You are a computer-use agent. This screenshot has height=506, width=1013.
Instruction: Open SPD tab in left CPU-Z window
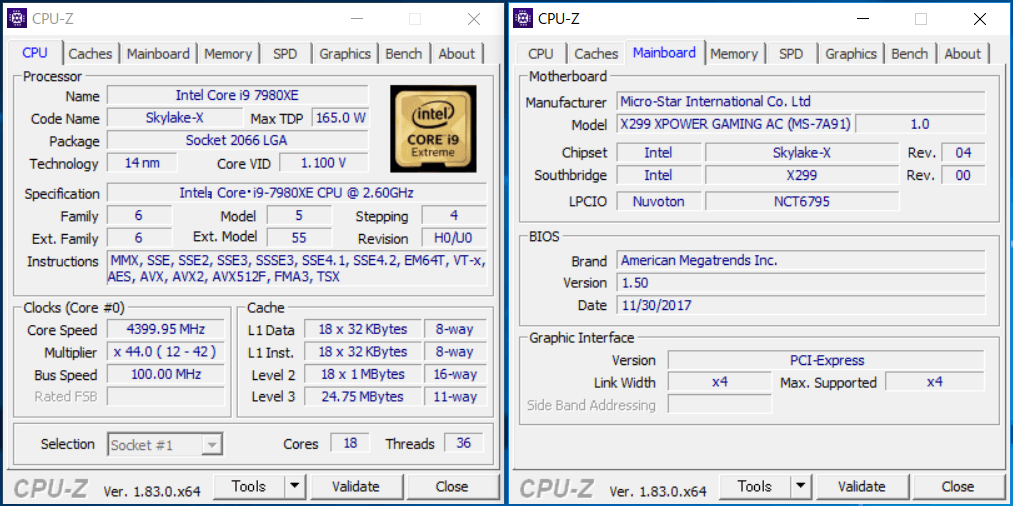pos(285,54)
